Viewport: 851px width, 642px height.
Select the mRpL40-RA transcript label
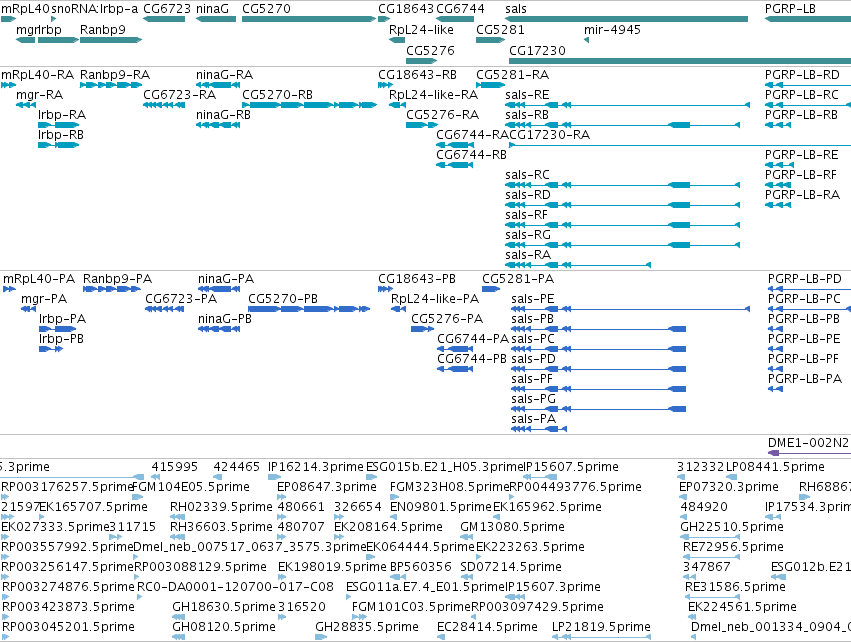[37, 75]
